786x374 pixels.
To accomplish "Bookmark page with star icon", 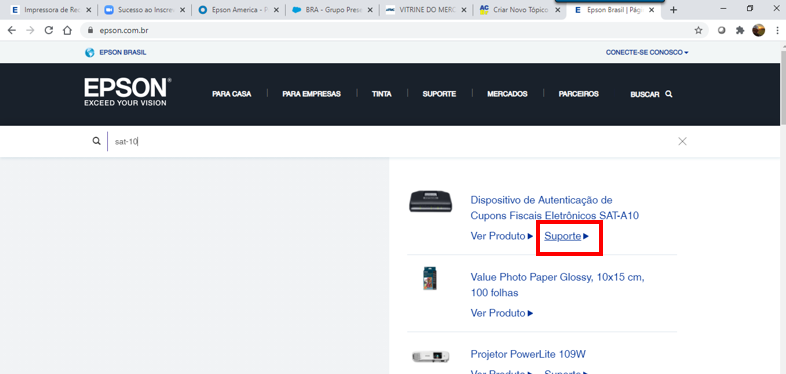I will point(698,31).
